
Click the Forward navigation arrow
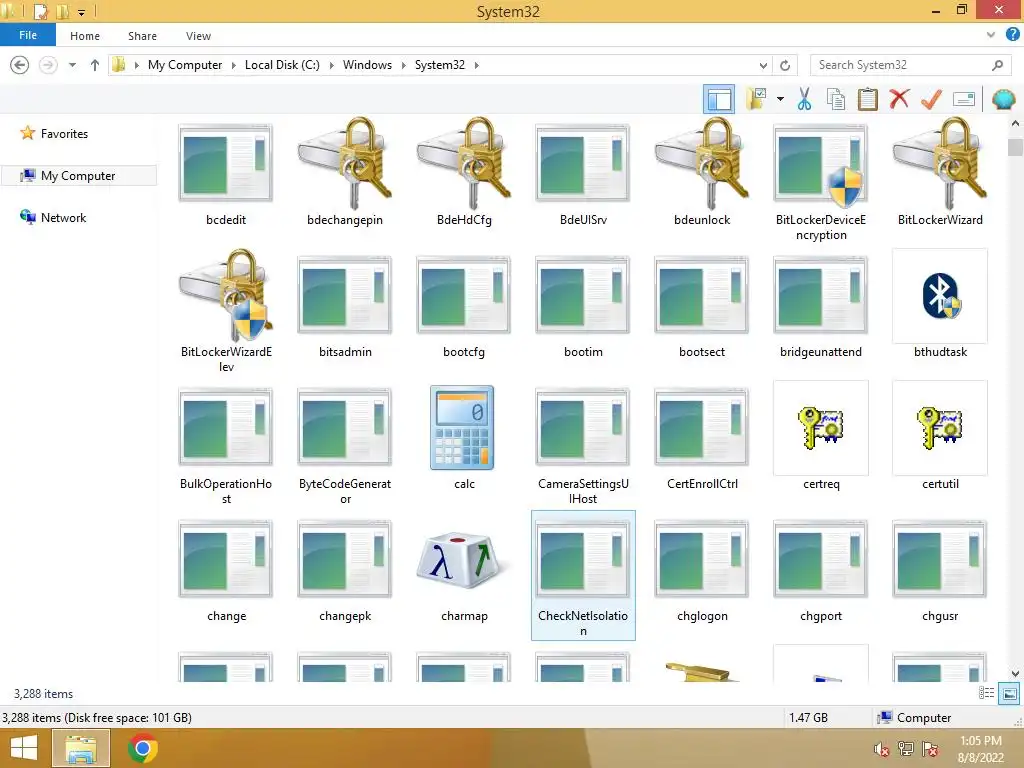coord(48,65)
